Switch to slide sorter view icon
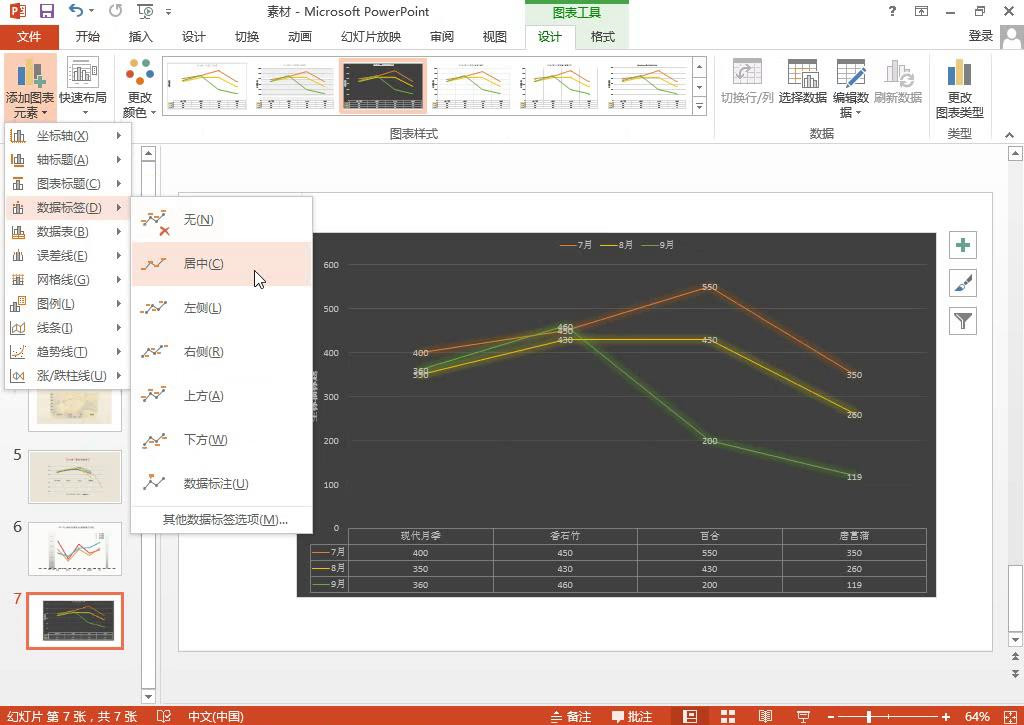 (x=728, y=717)
